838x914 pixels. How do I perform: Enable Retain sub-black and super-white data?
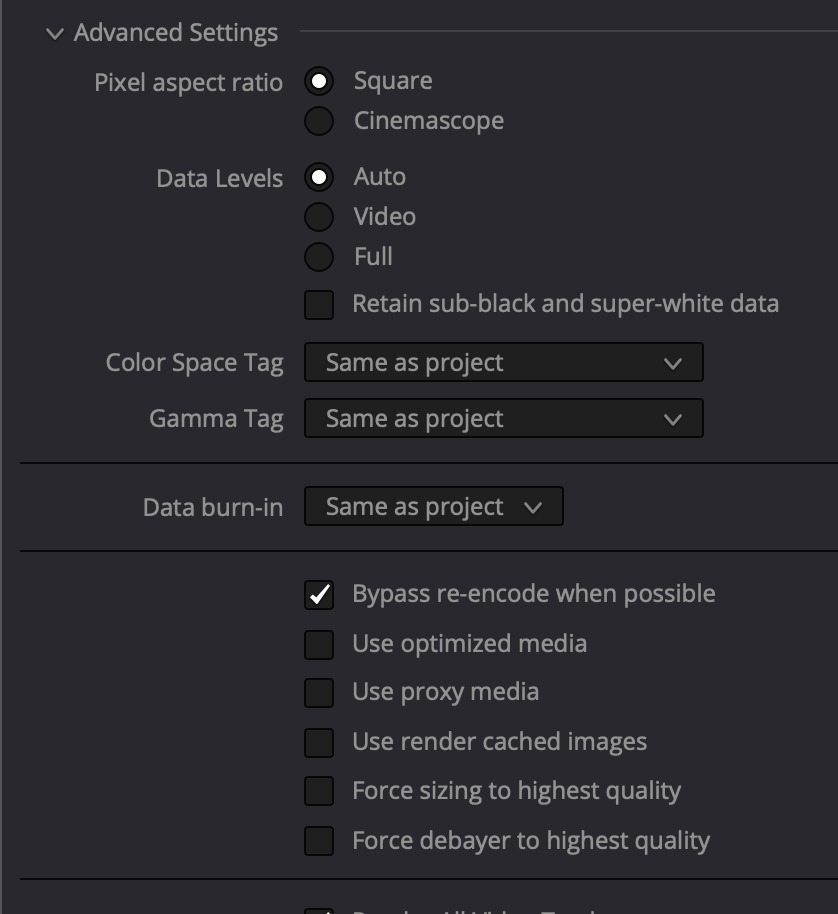click(319, 305)
